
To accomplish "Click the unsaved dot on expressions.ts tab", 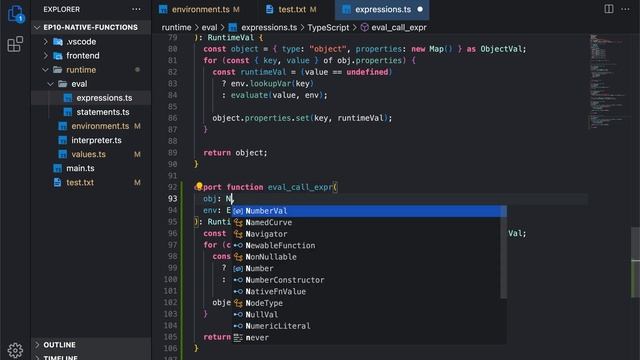I will (x=420, y=9).
